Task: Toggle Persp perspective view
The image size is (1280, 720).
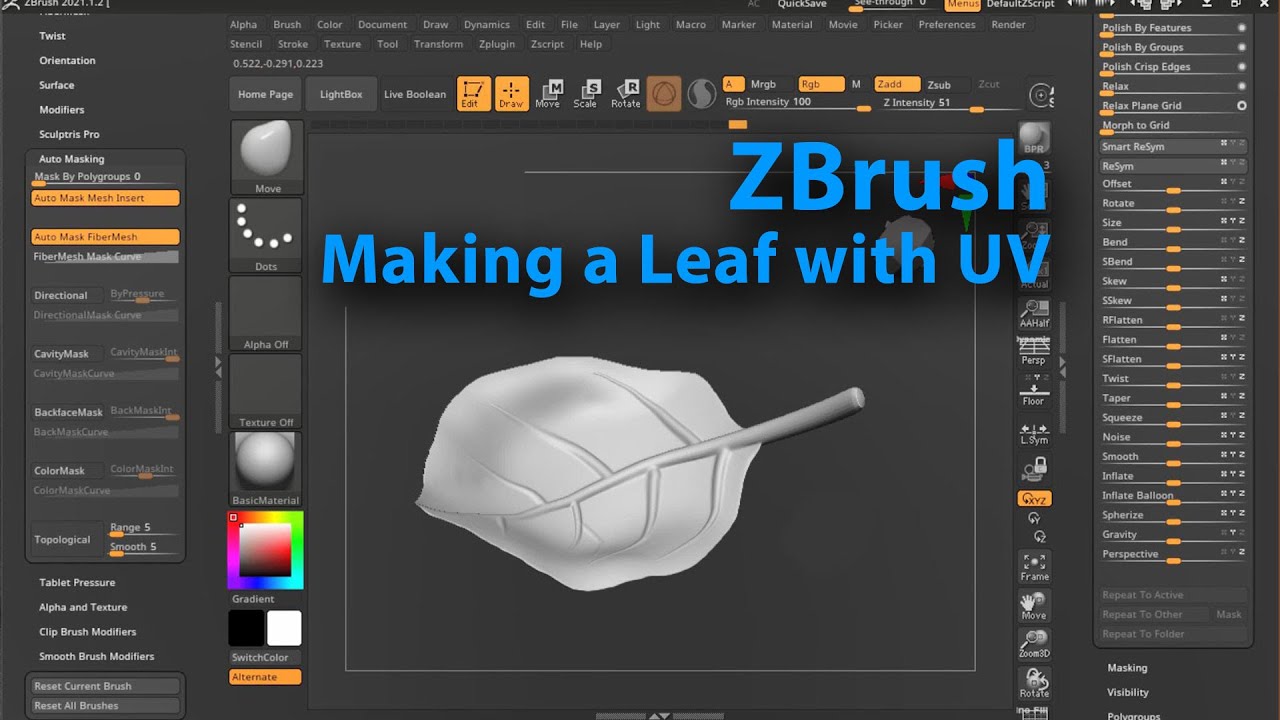Action: pyautogui.click(x=1034, y=353)
